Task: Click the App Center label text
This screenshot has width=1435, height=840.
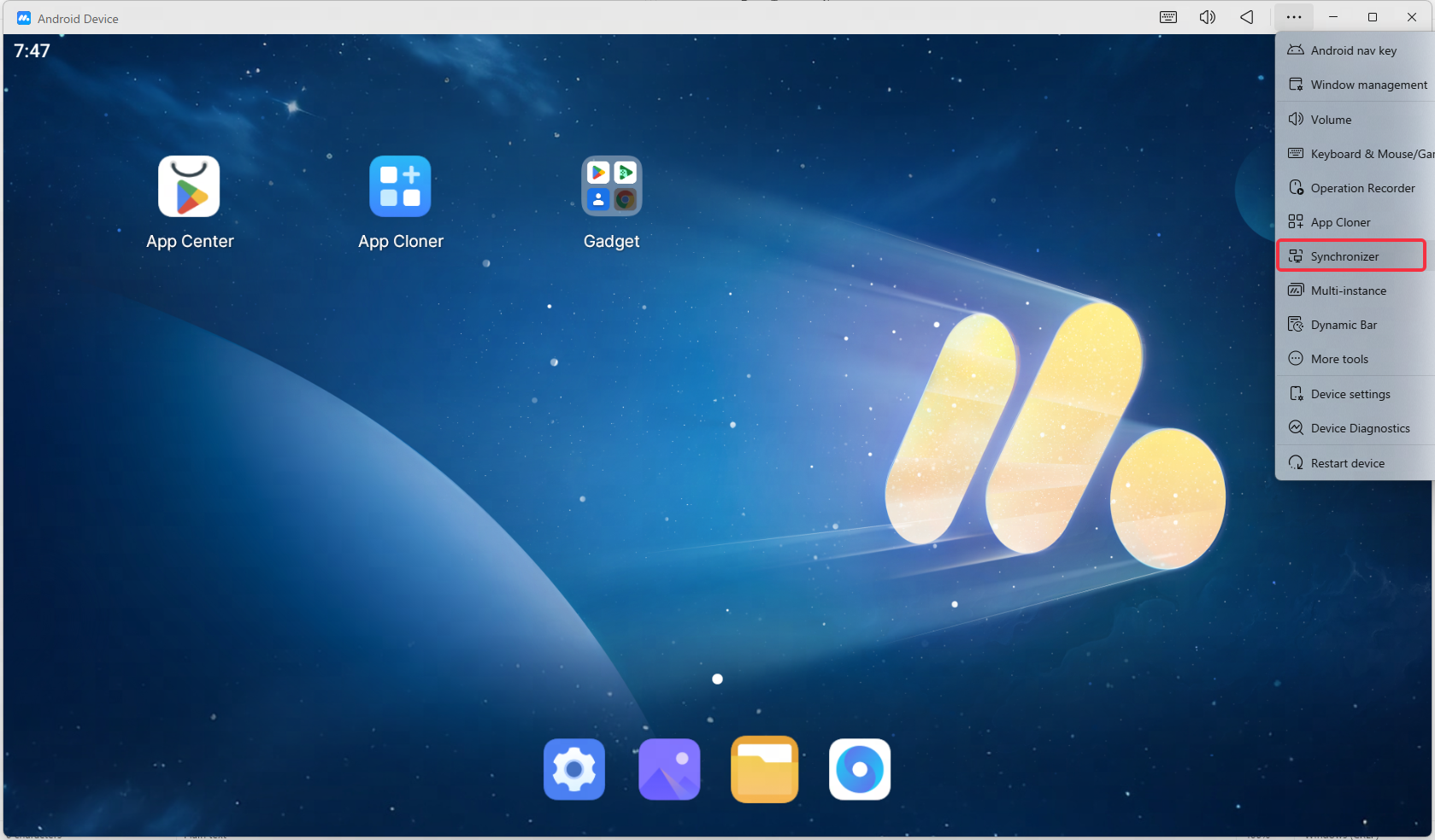Action: point(190,242)
